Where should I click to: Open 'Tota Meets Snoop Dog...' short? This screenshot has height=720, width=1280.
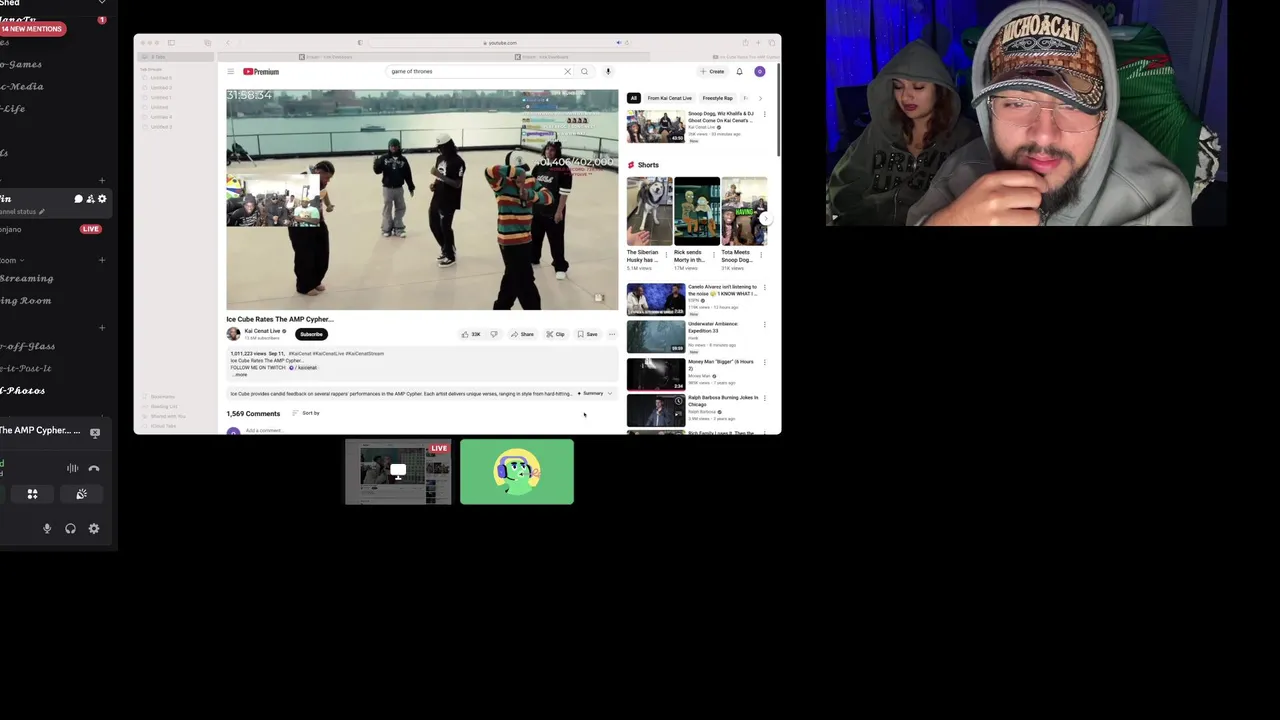(x=744, y=211)
